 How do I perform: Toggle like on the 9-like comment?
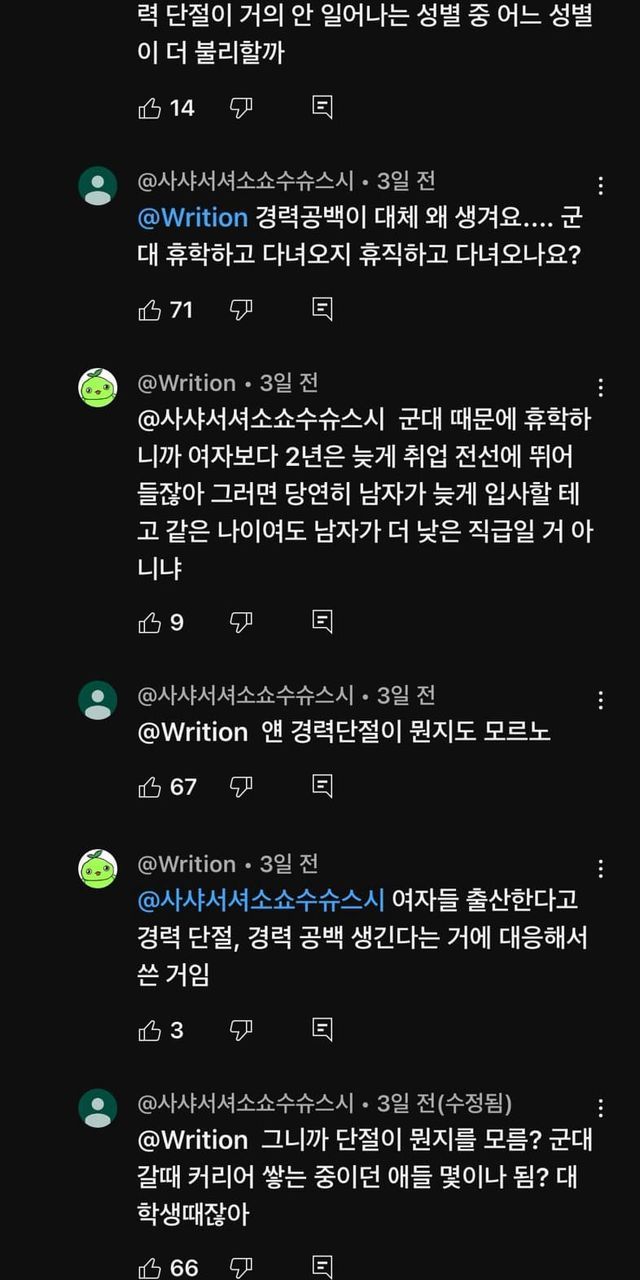coord(150,622)
